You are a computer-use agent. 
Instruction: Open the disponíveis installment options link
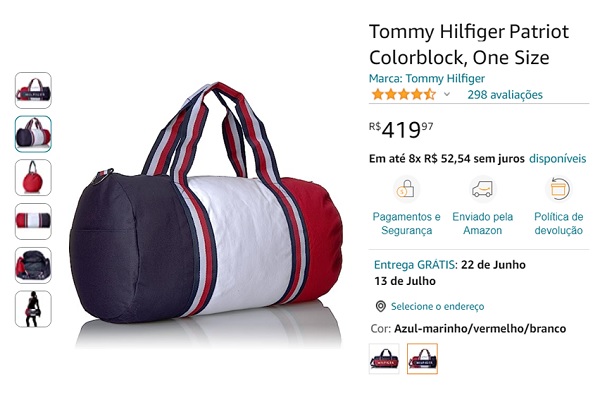(557, 158)
